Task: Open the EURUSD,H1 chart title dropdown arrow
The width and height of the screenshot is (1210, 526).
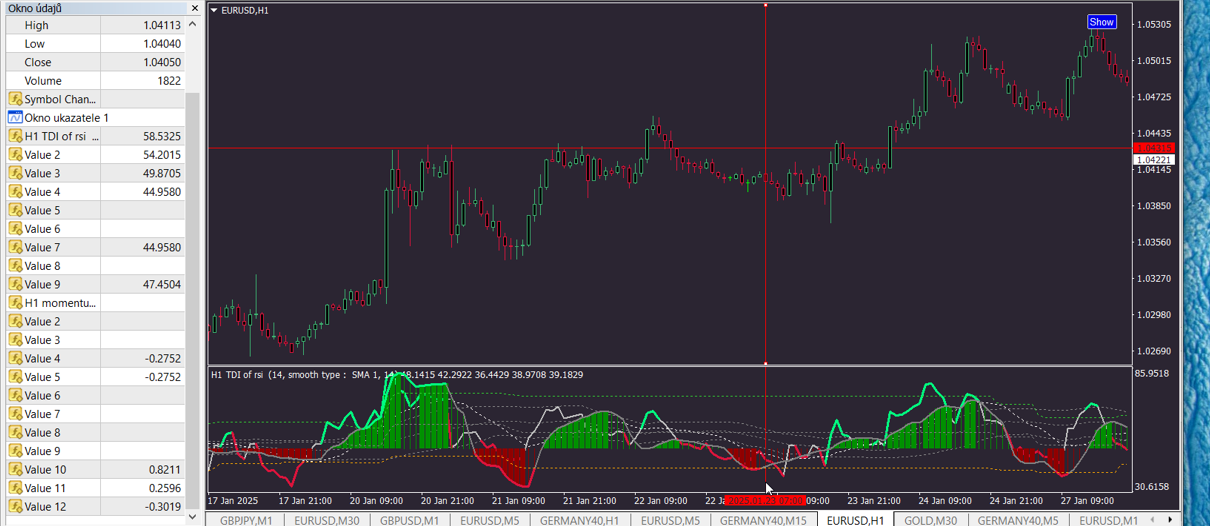Action: (215, 10)
